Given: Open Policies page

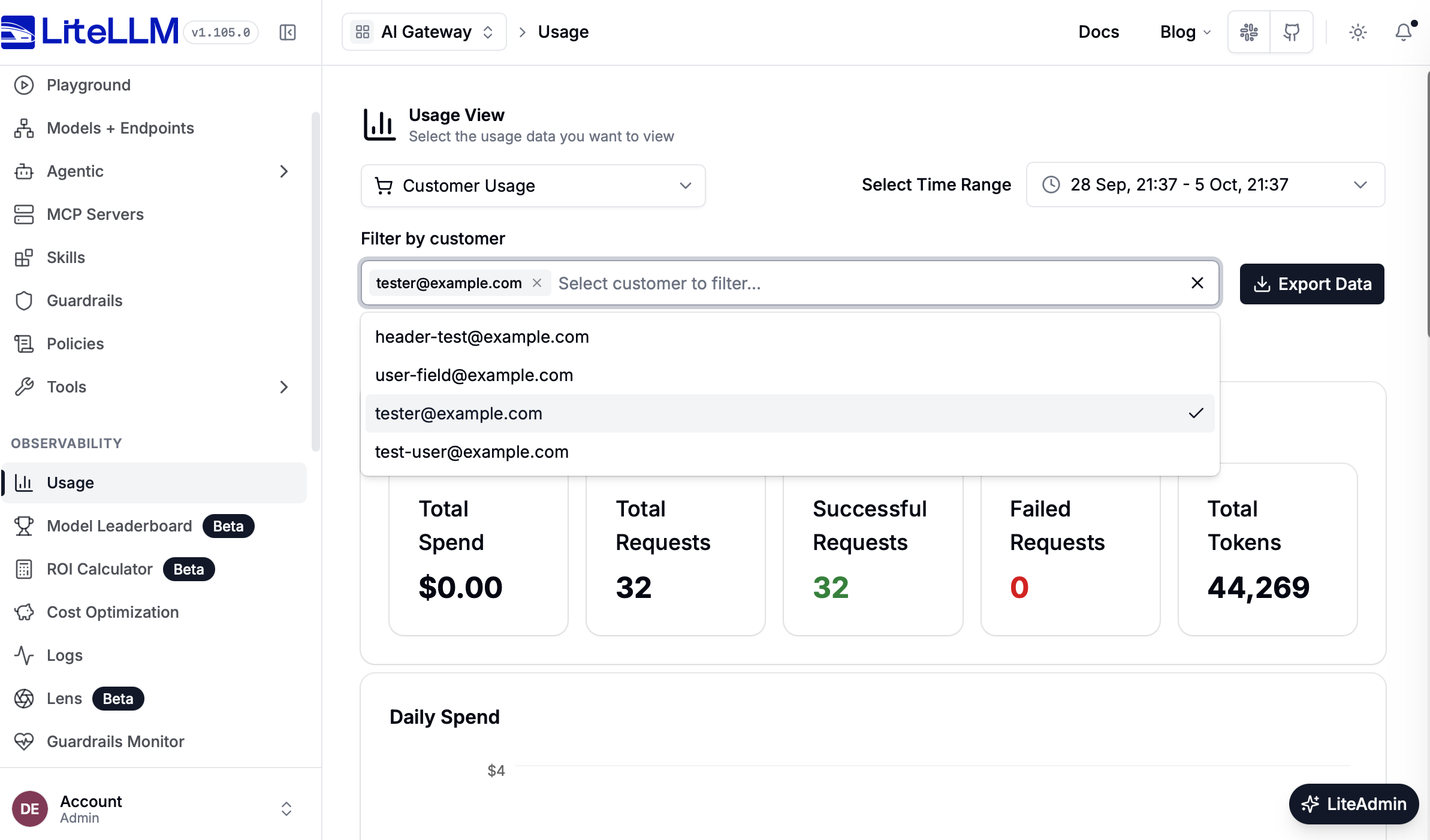Looking at the screenshot, I should pyautogui.click(x=155, y=344).
